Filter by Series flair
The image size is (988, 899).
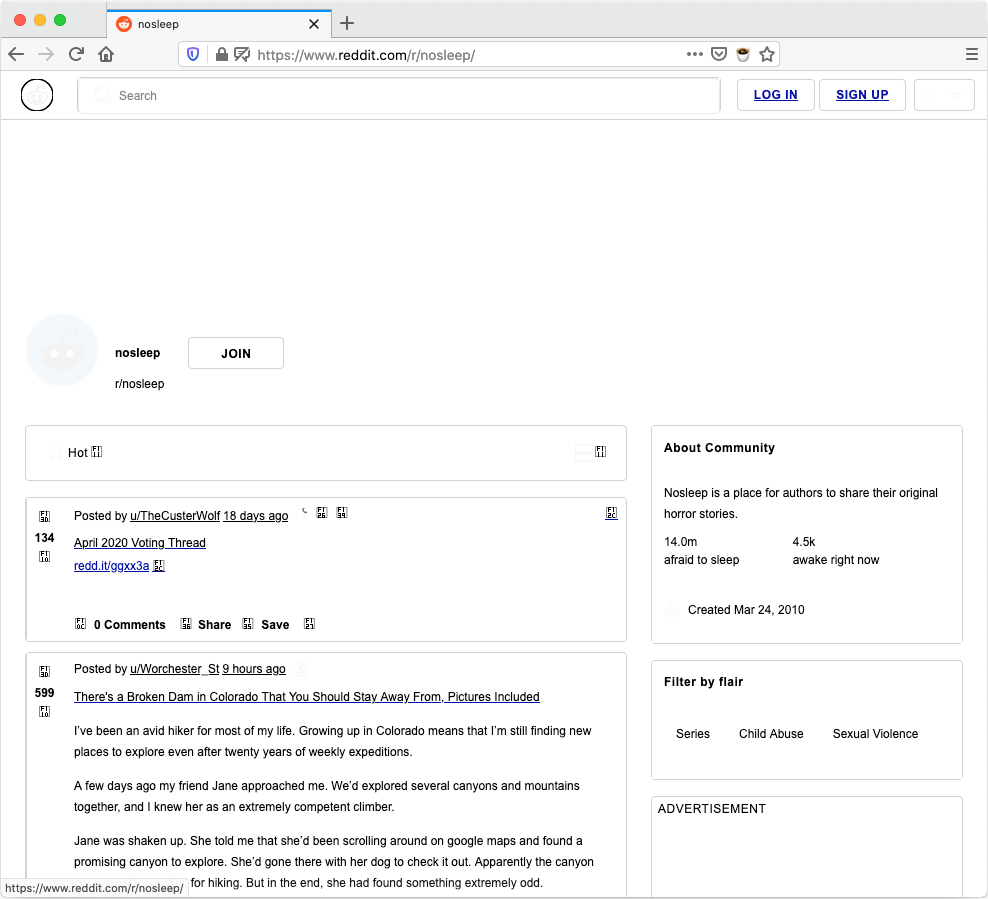coord(692,734)
